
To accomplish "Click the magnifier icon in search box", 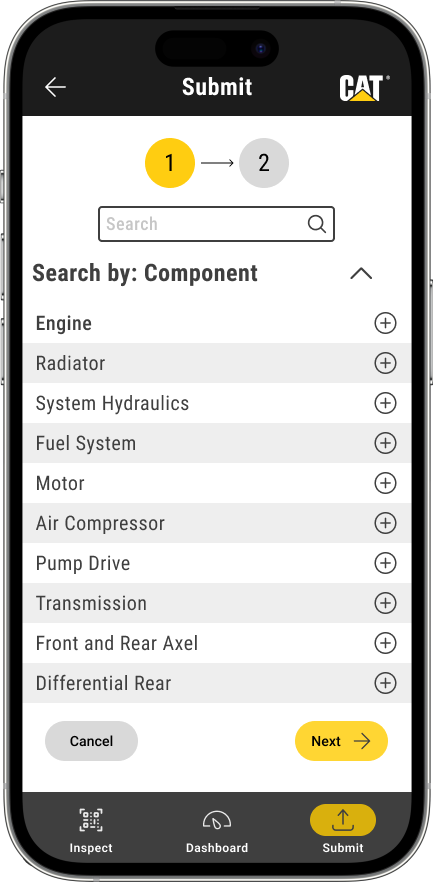I will click(317, 224).
